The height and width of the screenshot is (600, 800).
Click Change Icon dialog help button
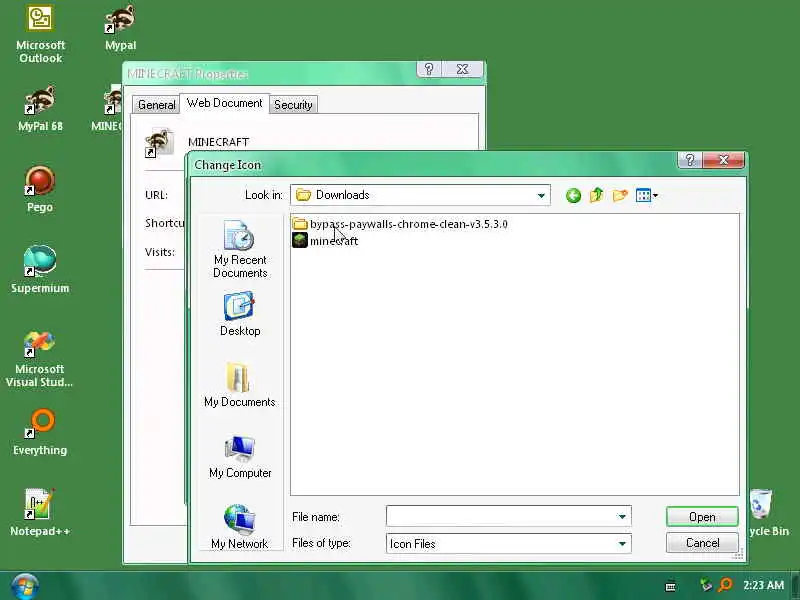tap(690, 160)
